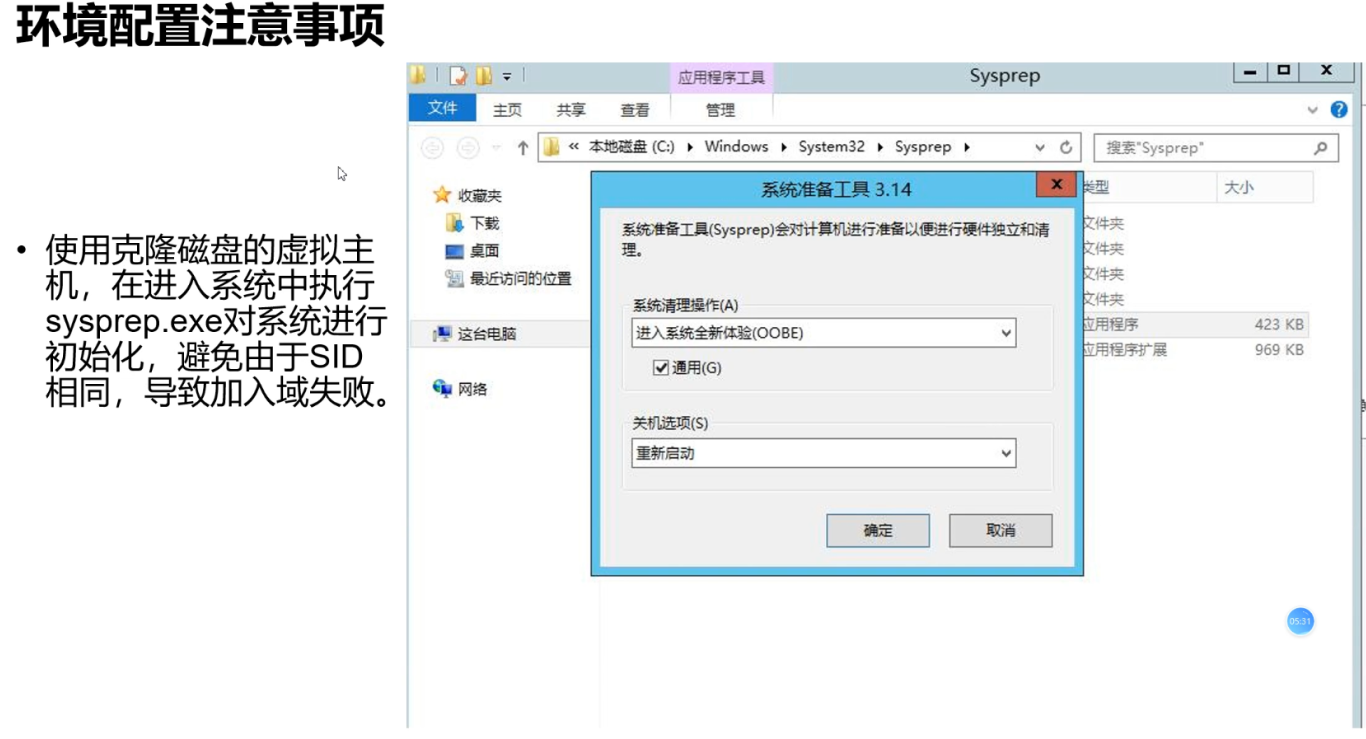
Task: Toggle the 通用(G) checkbox
Action: pyautogui.click(x=660, y=368)
